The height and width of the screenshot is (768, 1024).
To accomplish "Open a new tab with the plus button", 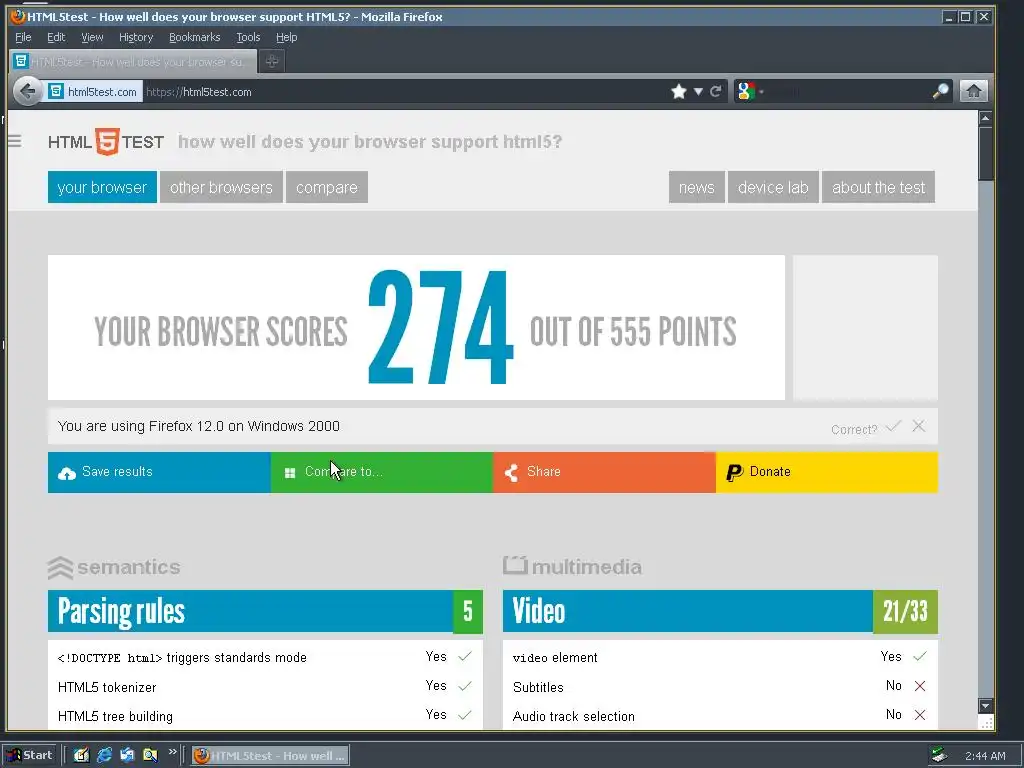I will click(x=272, y=61).
